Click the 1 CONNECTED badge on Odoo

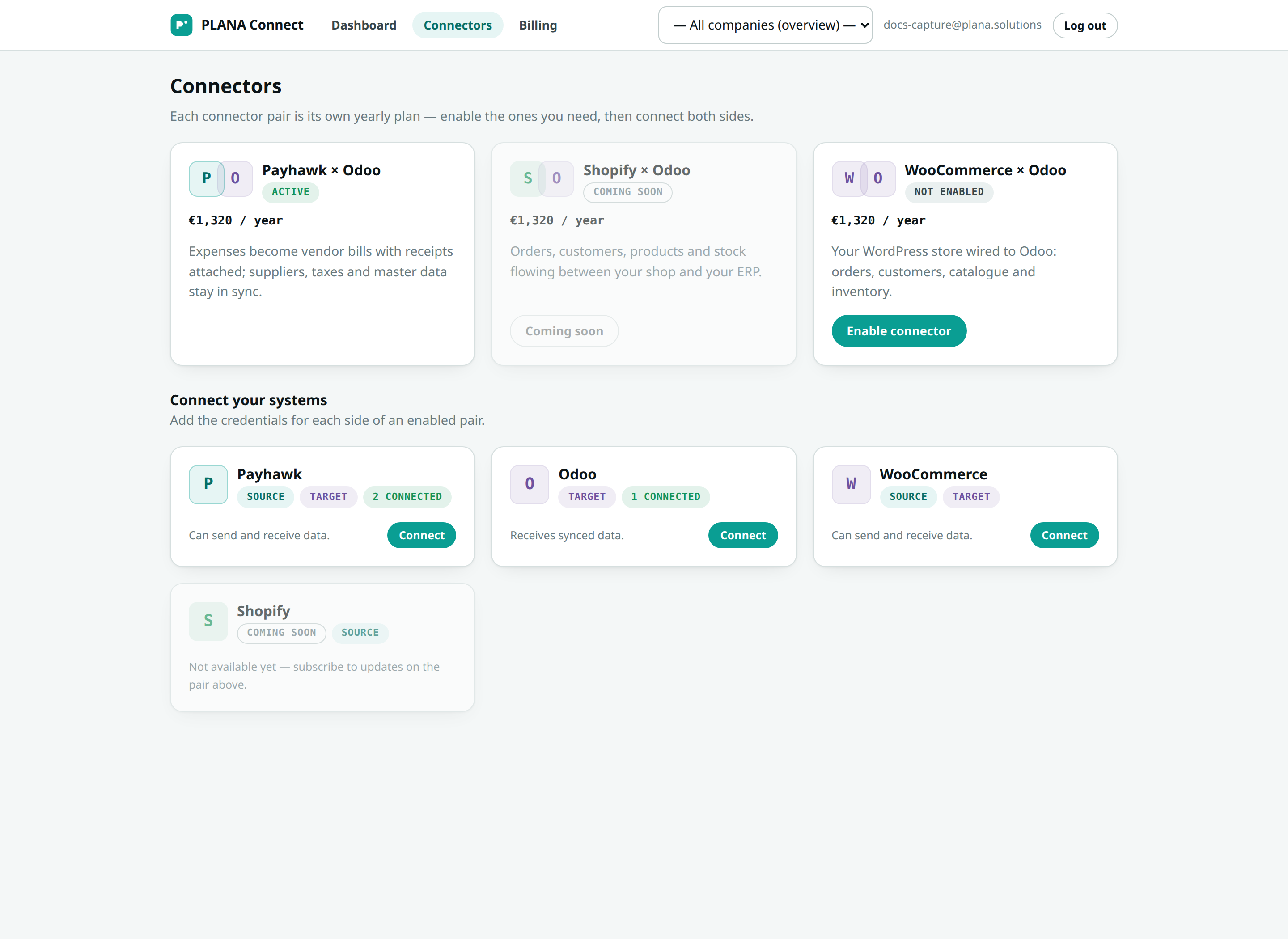tap(665, 497)
